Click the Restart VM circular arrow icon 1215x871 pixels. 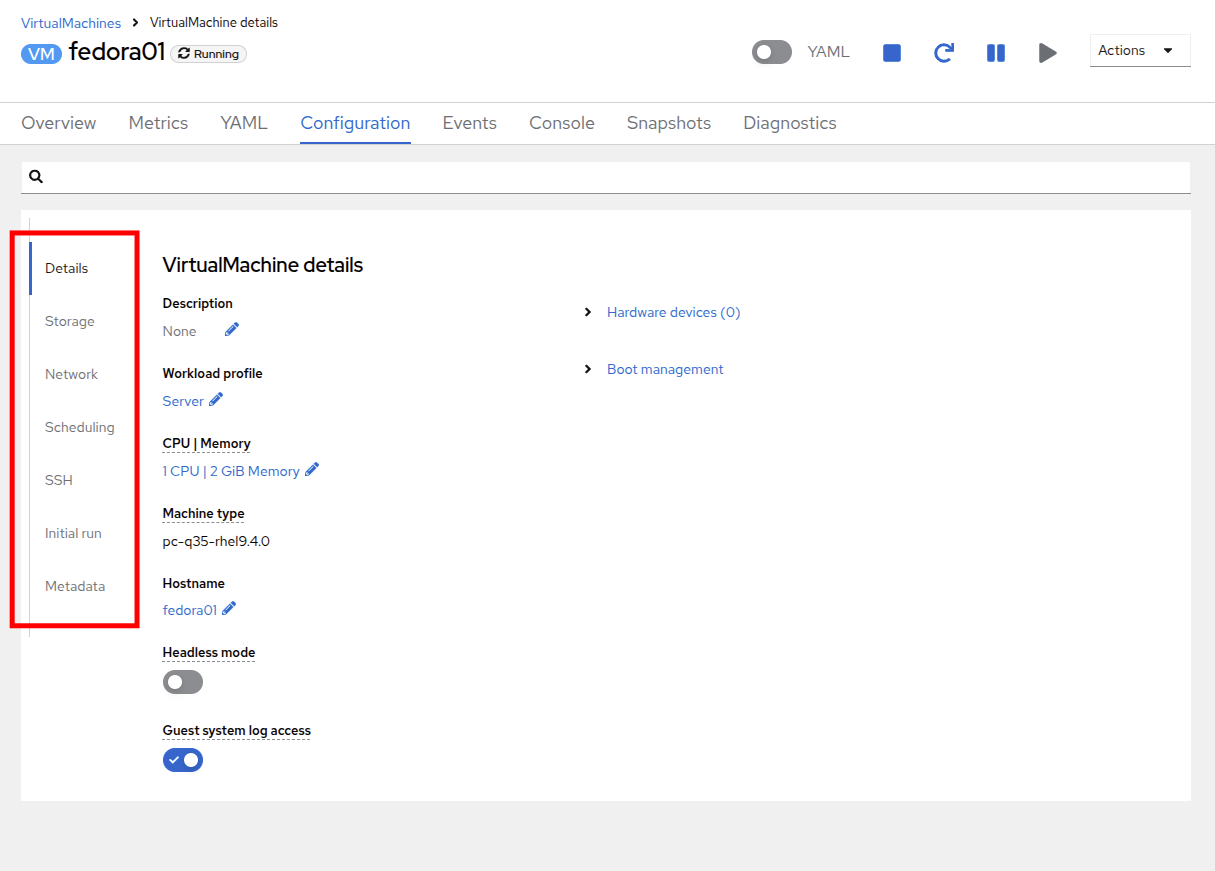943,53
